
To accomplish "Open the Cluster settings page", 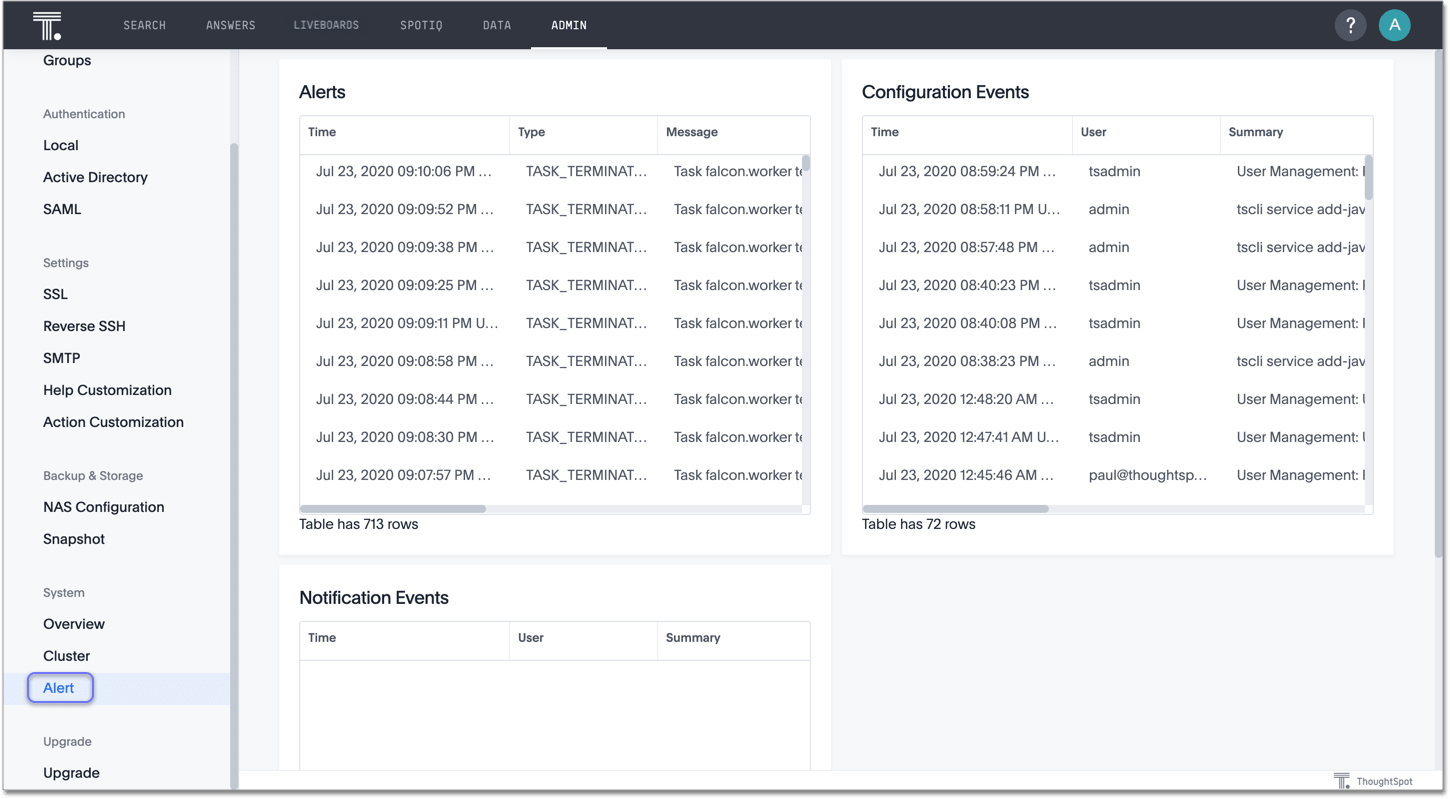I will click(66, 655).
